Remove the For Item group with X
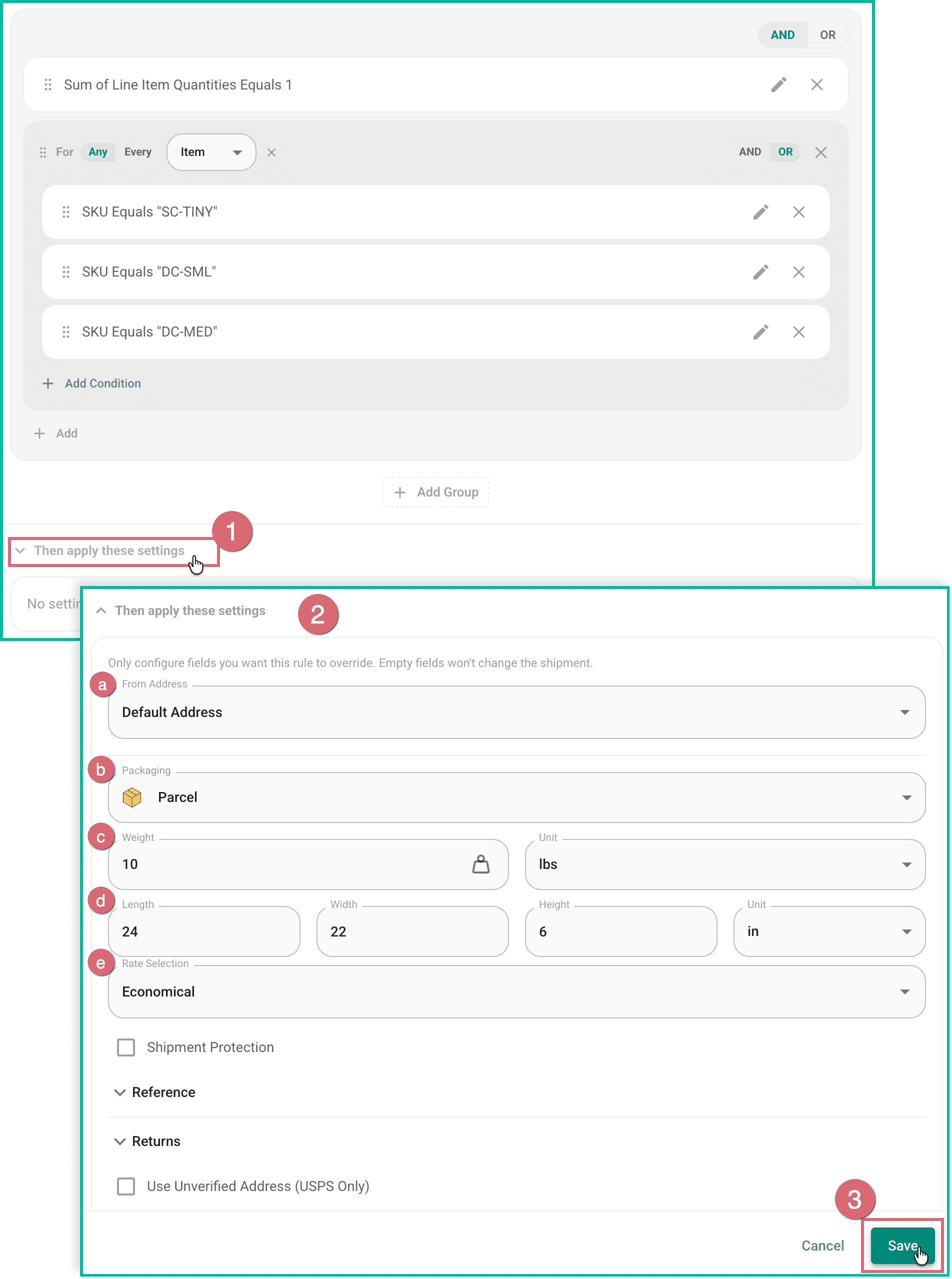952x1279 pixels. [821, 152]
